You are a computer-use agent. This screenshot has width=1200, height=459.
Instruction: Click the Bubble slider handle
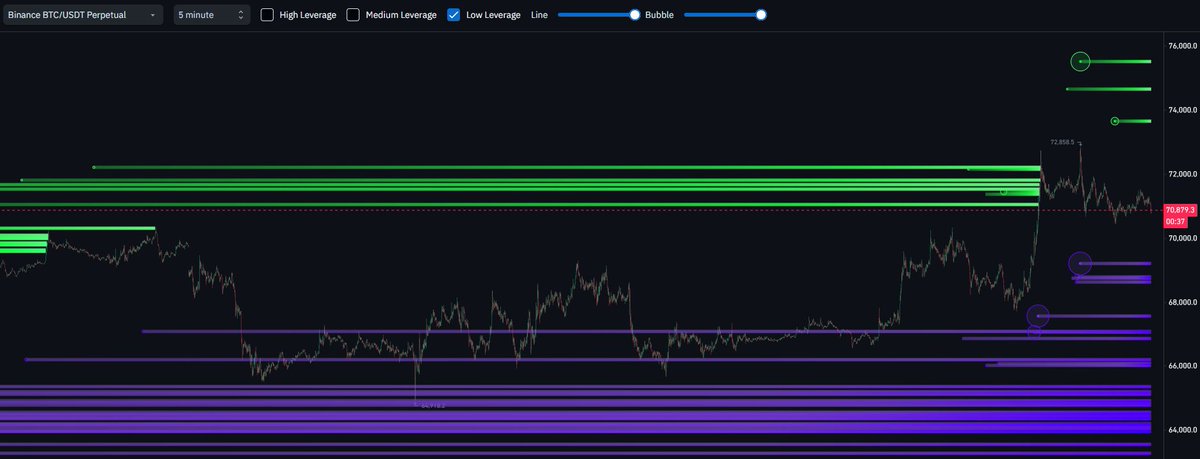[761, 15]
